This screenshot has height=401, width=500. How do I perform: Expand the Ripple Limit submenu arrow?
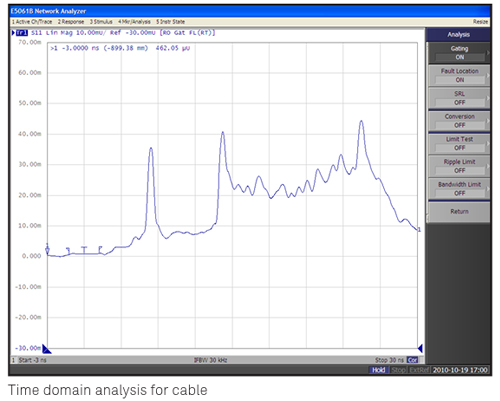pos(488,166)
